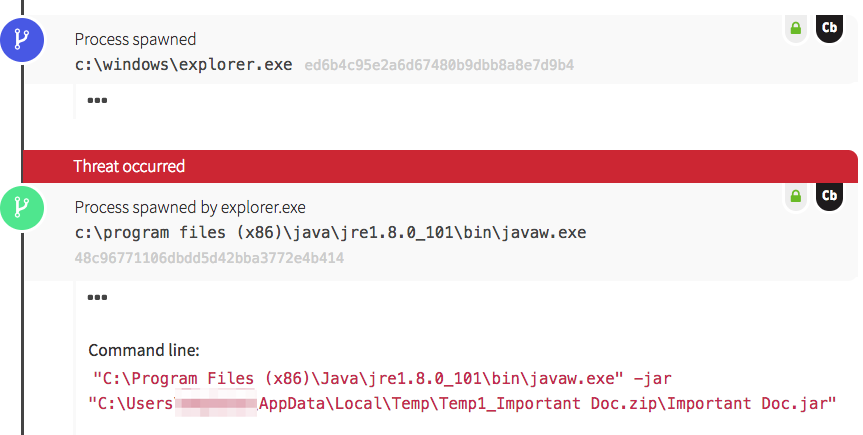Click the javaw.exe process path
The image size is (863, 435).
[330, 232]
